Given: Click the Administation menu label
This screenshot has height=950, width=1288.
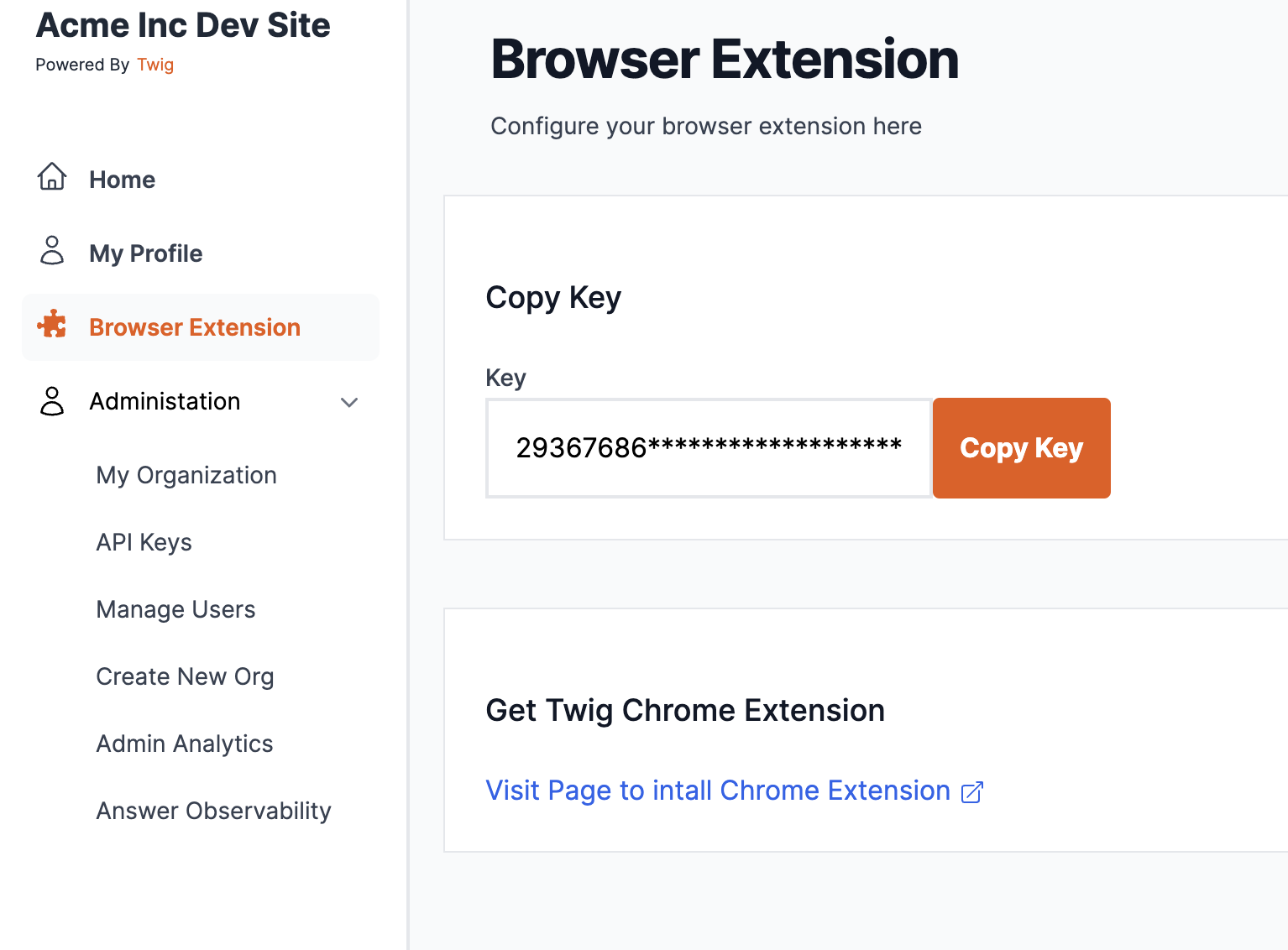Looking at the screenshot, I should [x=165, y=401].
